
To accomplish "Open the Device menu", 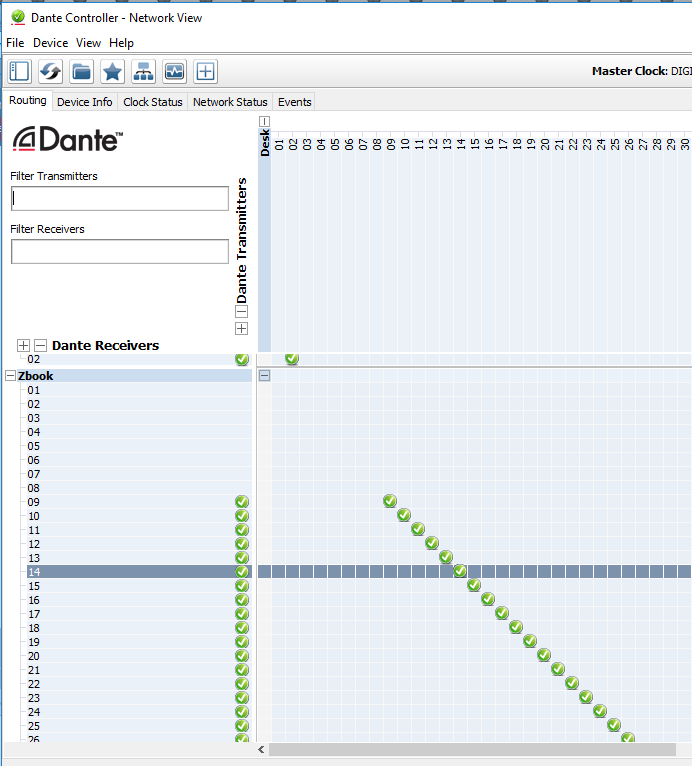I will click(50, 43).
